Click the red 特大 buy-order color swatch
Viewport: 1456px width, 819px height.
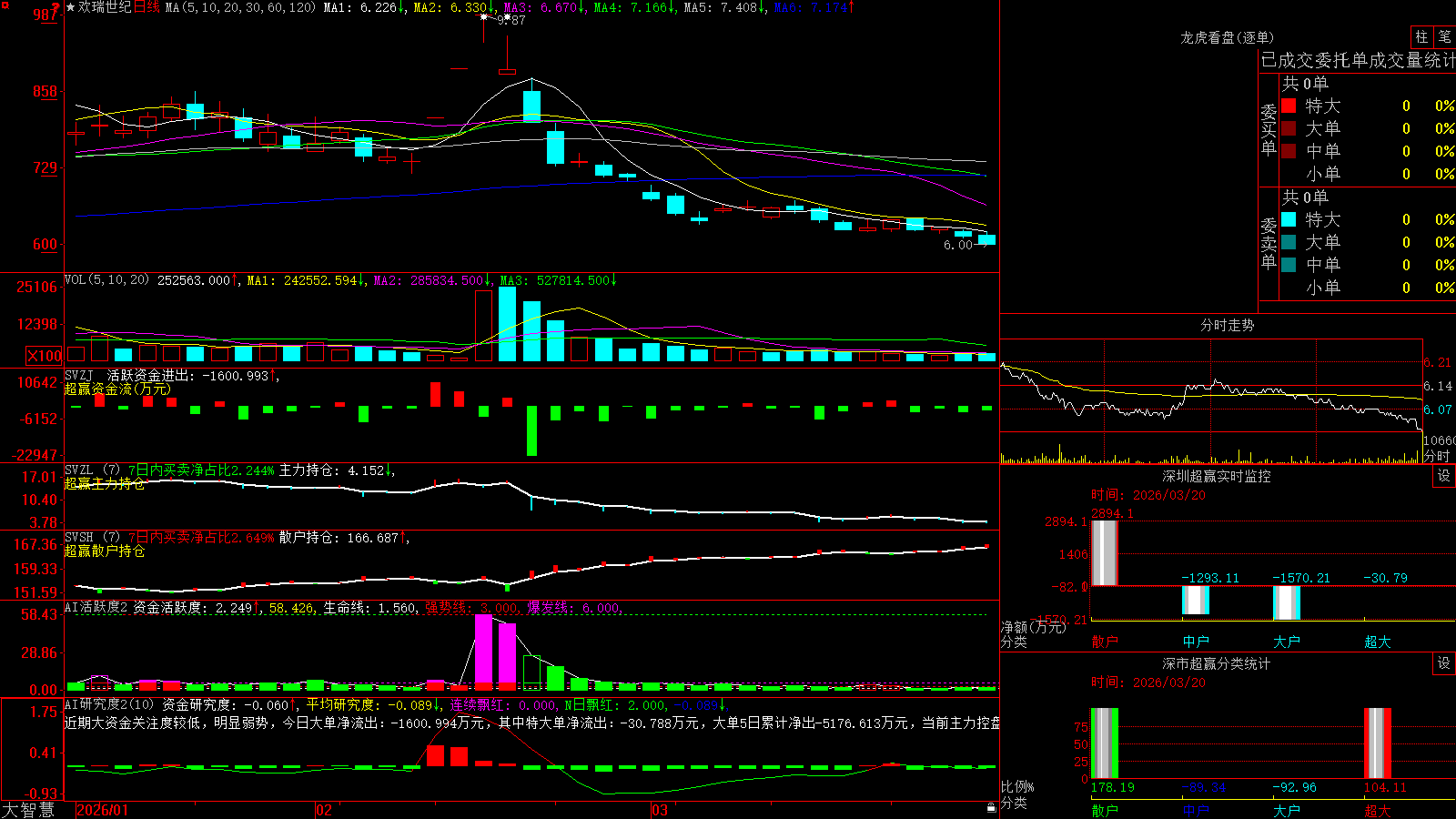pos(1289,106)
